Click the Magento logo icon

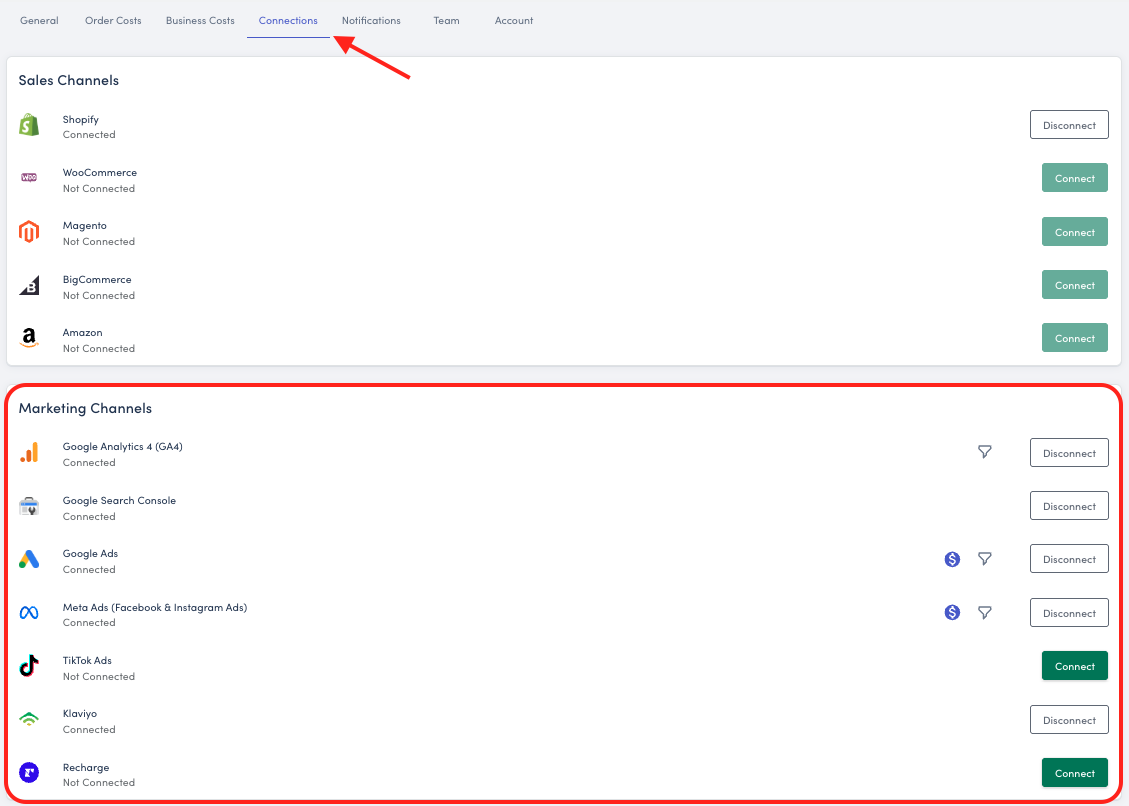(x=29, y=233)
